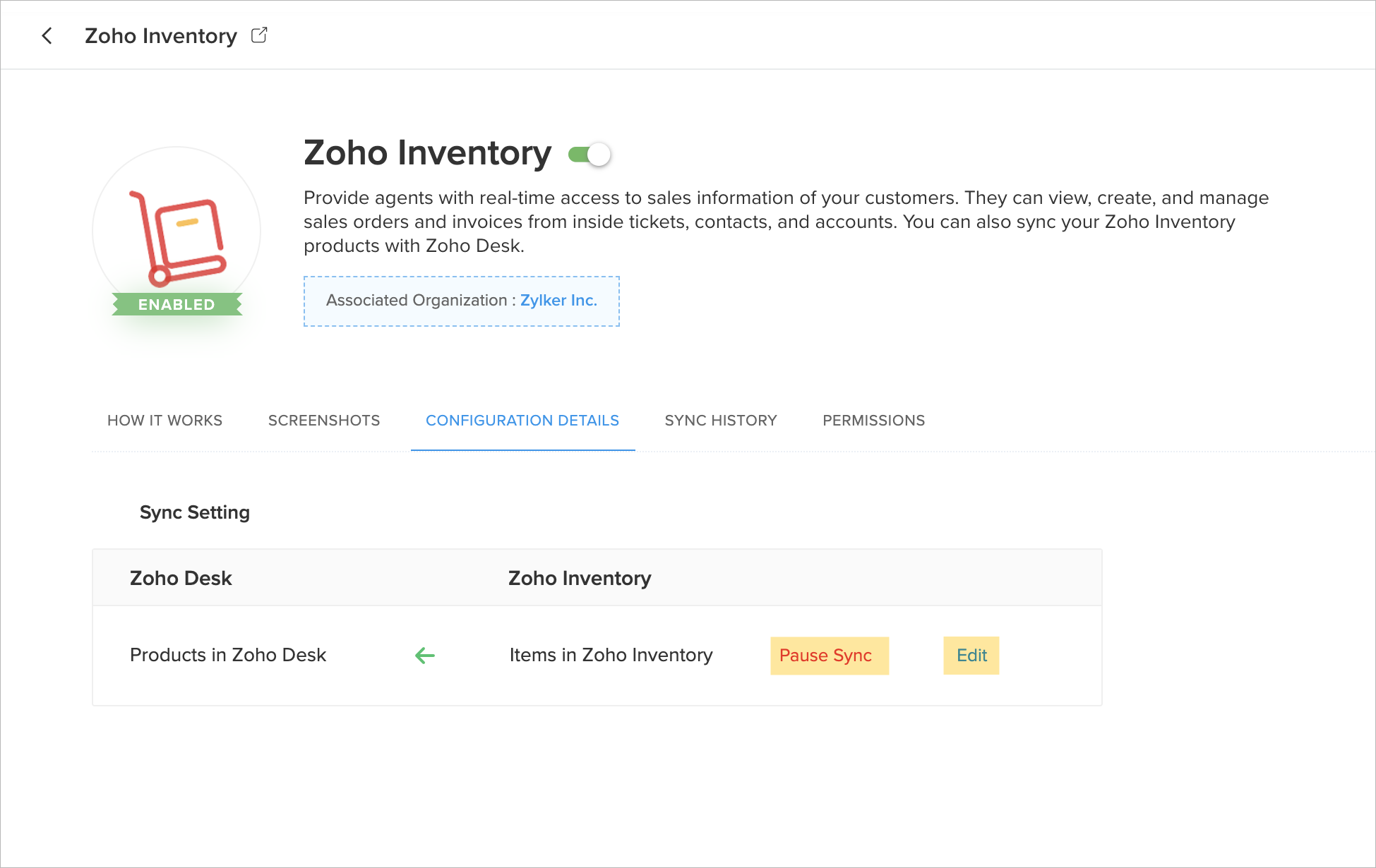Open Zoho Inventory external link icon
This screenshot has width=1376, height=868.
coord(259,35)
